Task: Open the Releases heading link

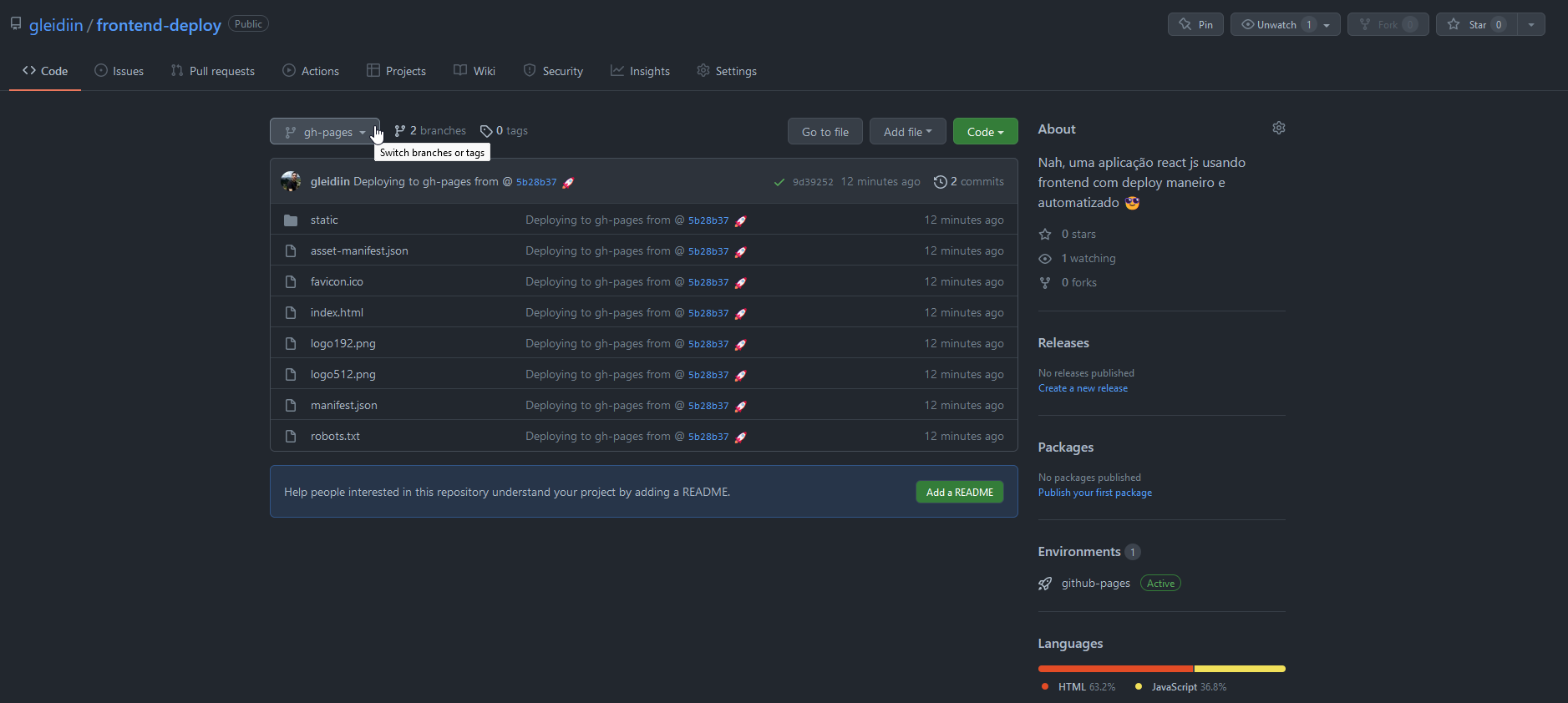Action: (1063, 342)
